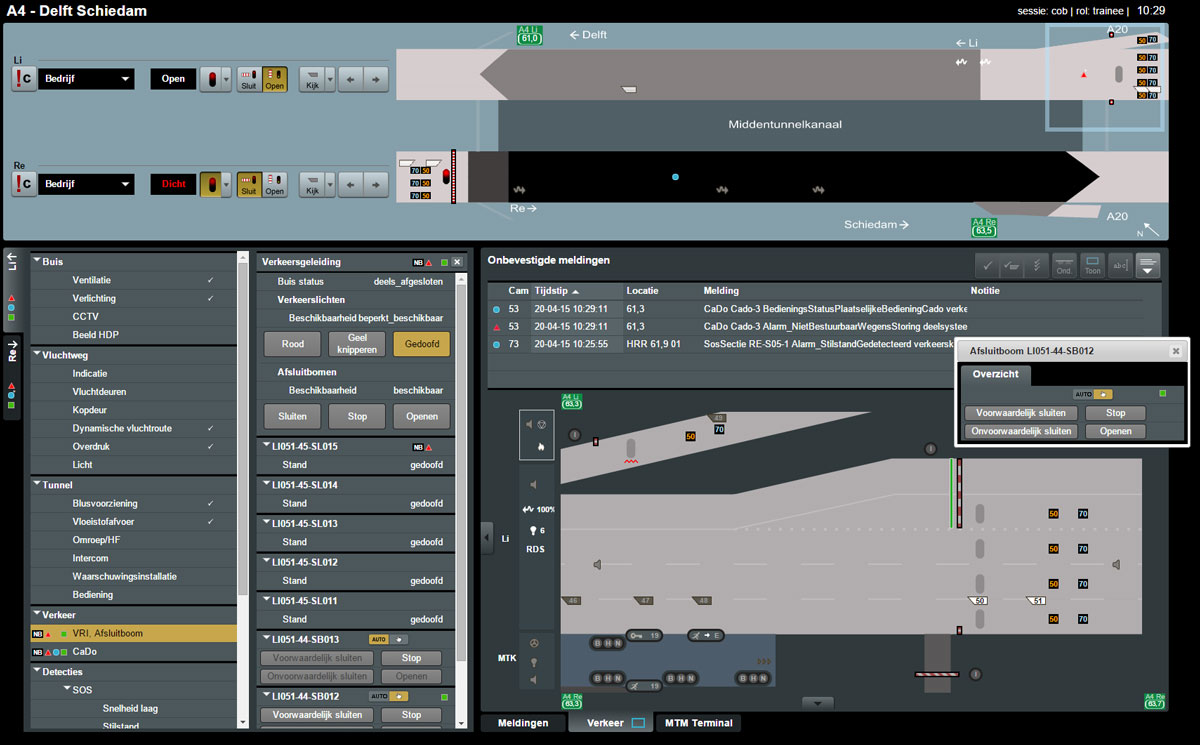Switch to the MTM Terminal tab
Viewport: 1200px width, 745px height.
pos(698,723)
